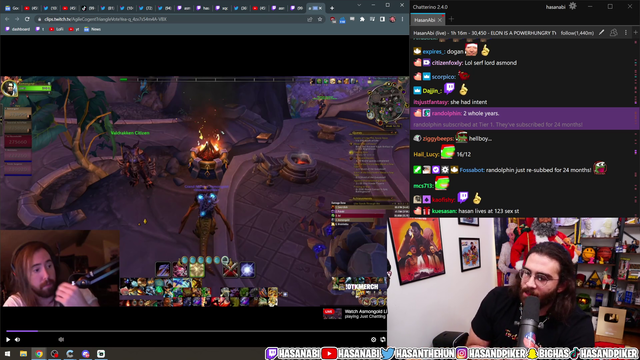640x360 pixels.
Task: Toggle clip fullscreen mode
Action: point(382,339)
